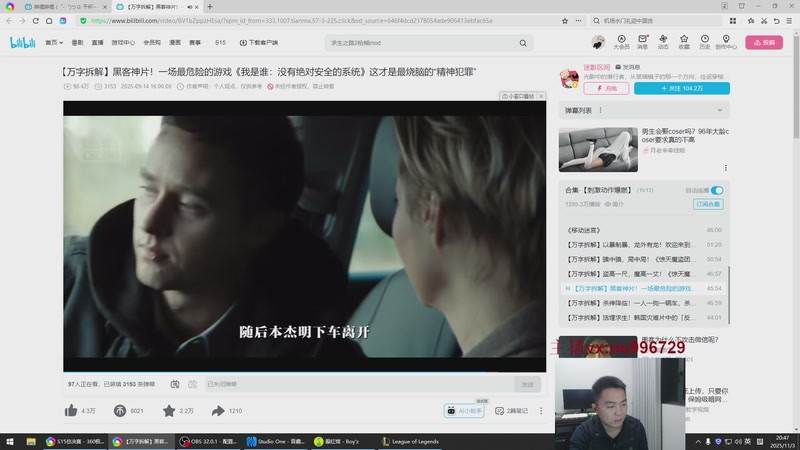This screenshot has width=800, height=450.
Task: Open the 直播 menu item
Action: 97,43
